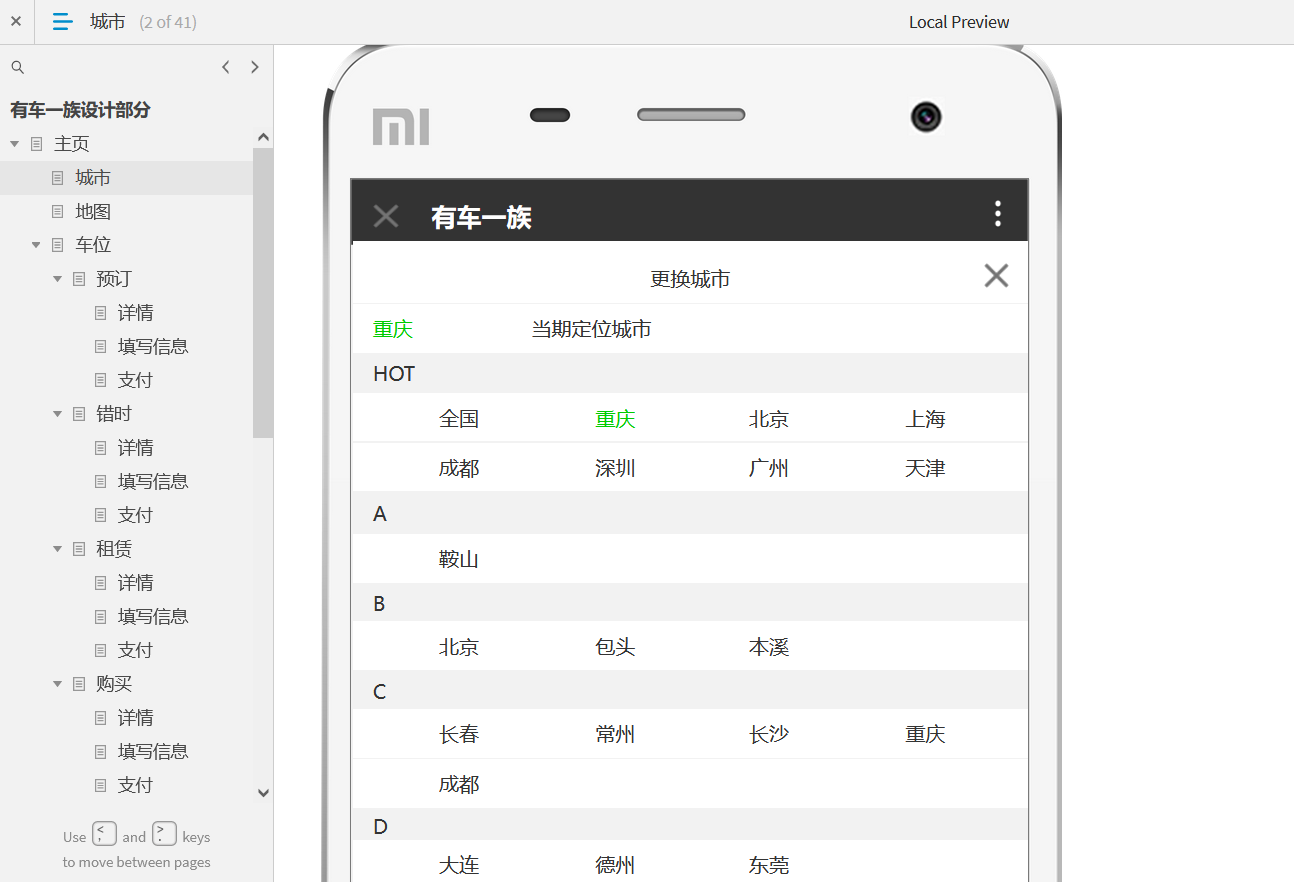1294x882 pixels.
Task: Collapse the 错时 tree node
Action: (58, 414)
